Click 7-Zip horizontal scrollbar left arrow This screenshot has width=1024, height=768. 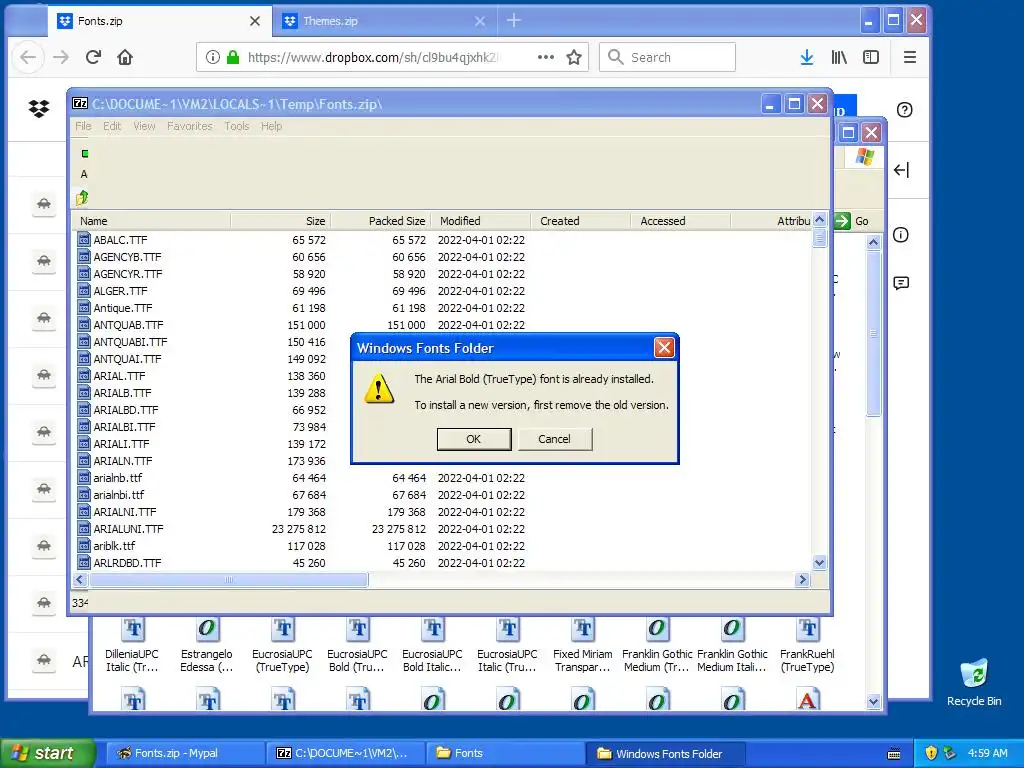pyautogui.click(x=80, y=579)
